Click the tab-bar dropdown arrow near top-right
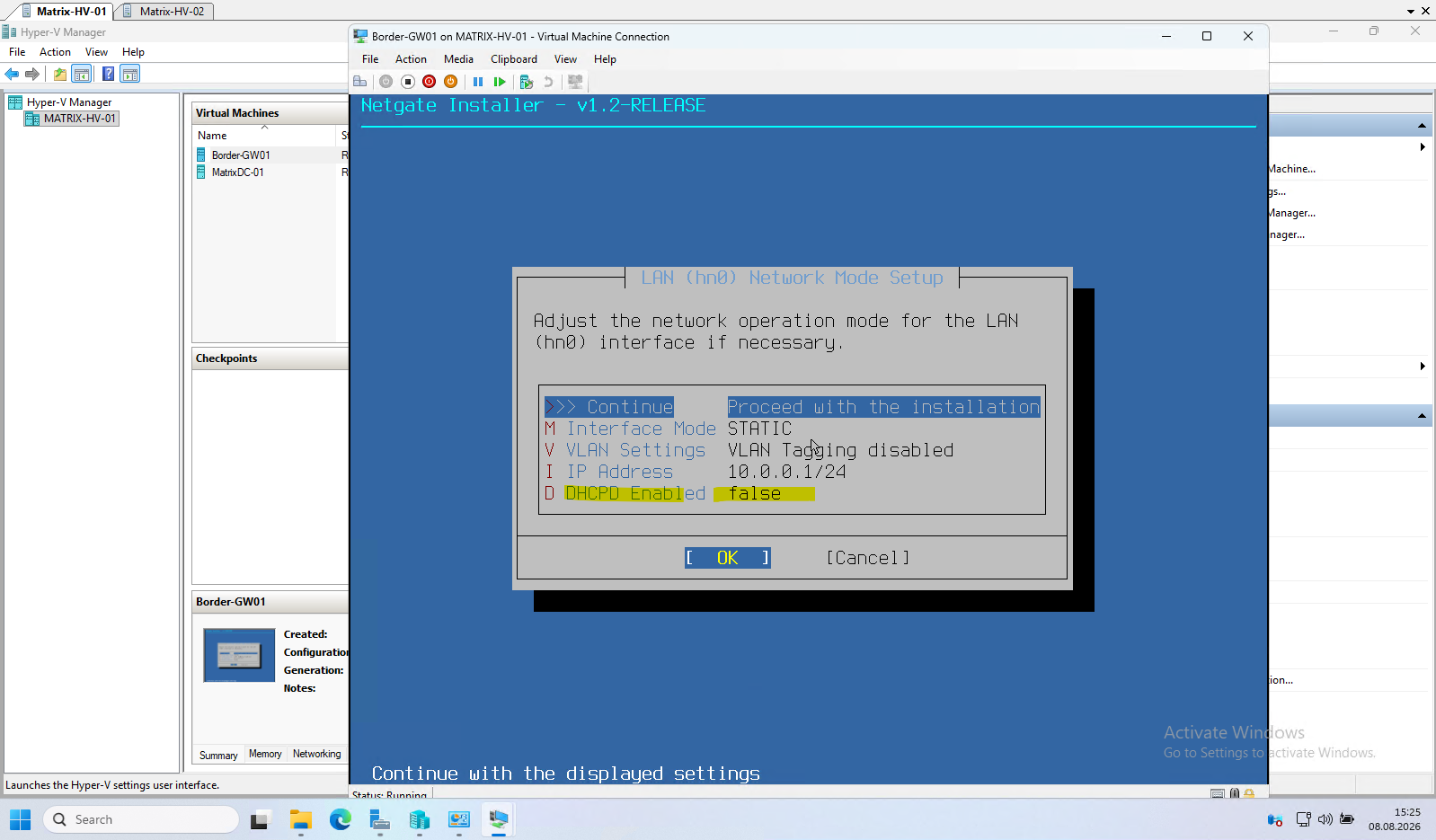Viewport: 1436px width, 840px height. pyautogui.click(x=1411, y=12)
